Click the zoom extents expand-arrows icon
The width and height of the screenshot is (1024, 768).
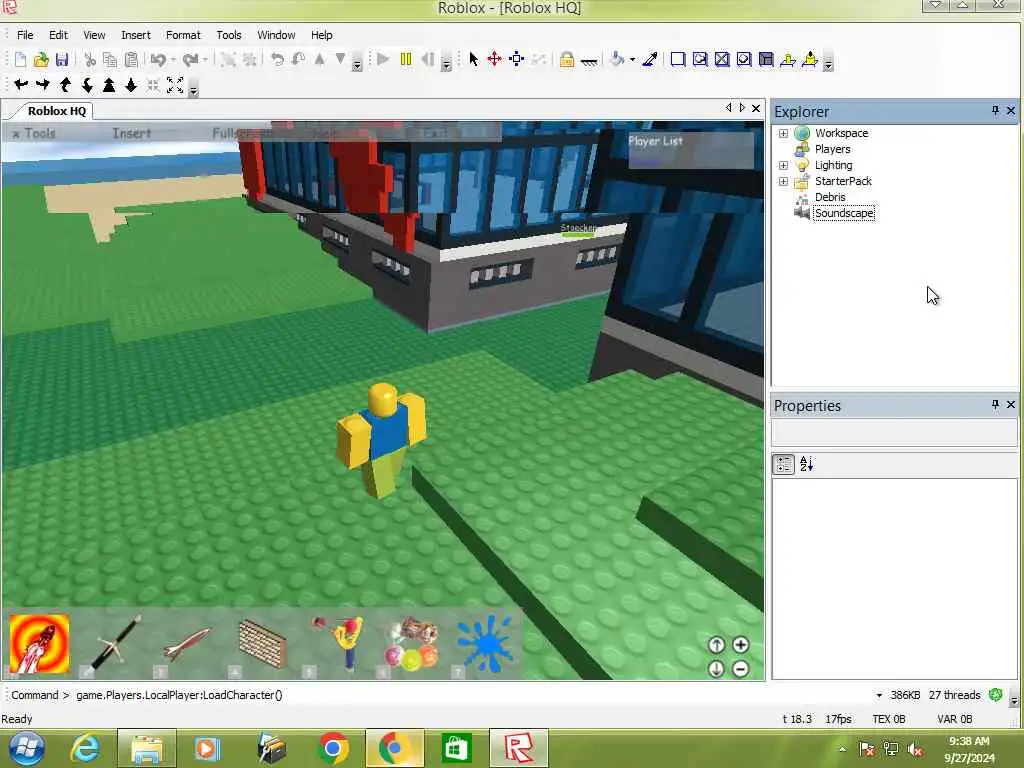tap(175, 85)
